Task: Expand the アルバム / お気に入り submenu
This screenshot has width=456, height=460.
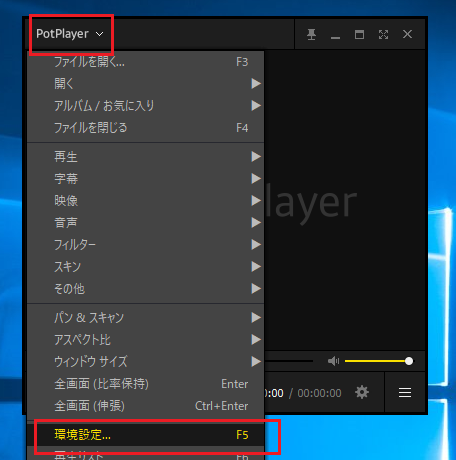Action: pyautogui.click(x=146, y=106)
